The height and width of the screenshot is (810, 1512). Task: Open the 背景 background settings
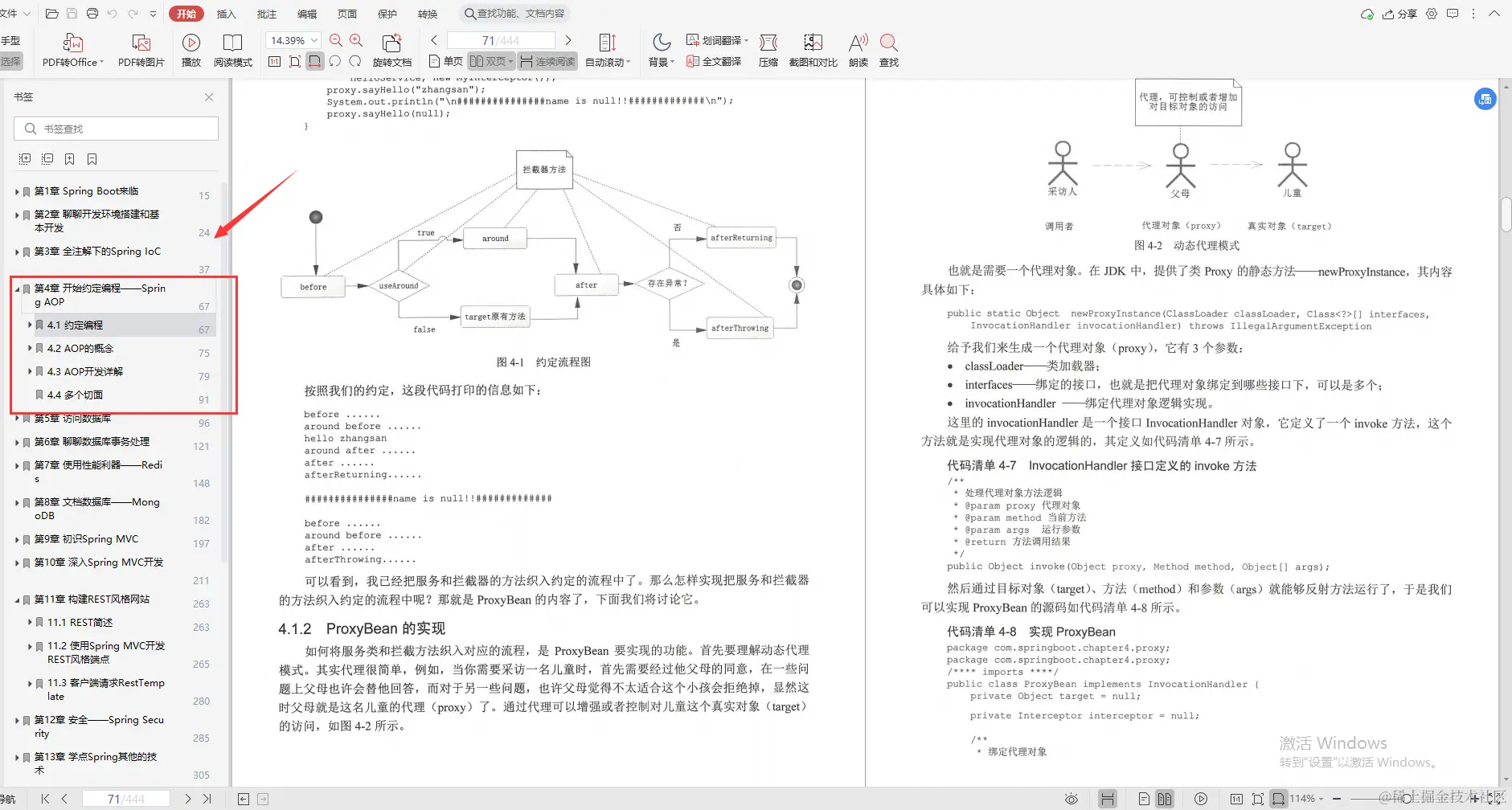tap(659, 50)
